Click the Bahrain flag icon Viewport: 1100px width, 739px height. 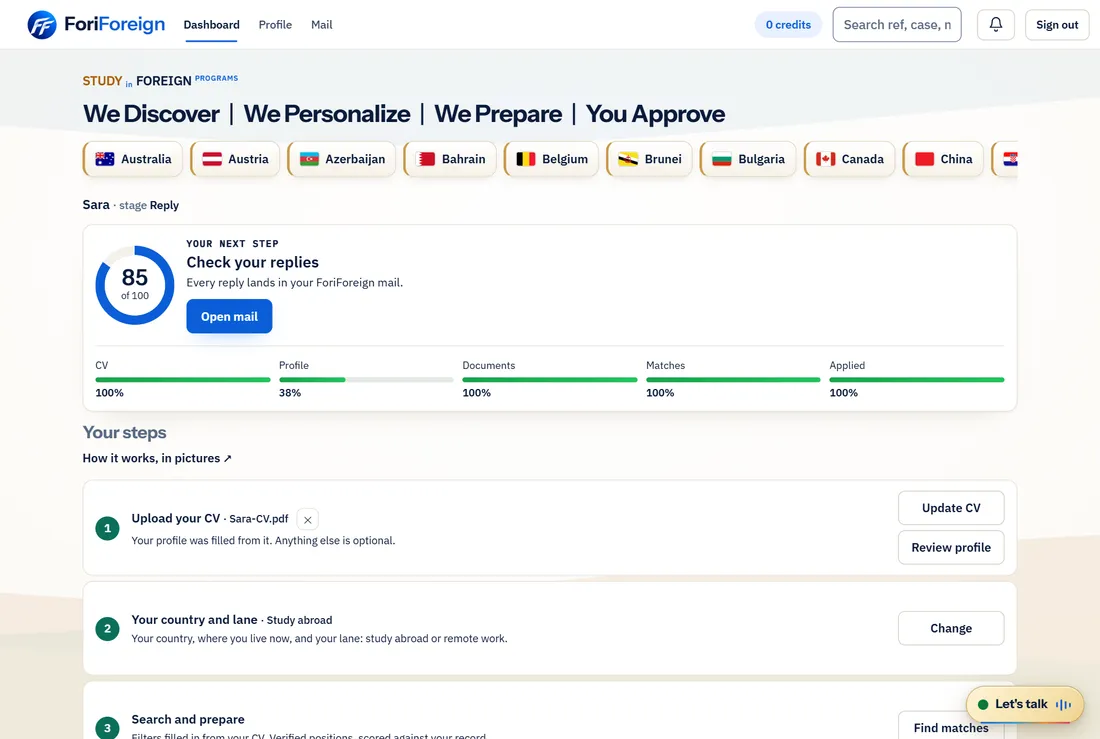tap(426, 159)
